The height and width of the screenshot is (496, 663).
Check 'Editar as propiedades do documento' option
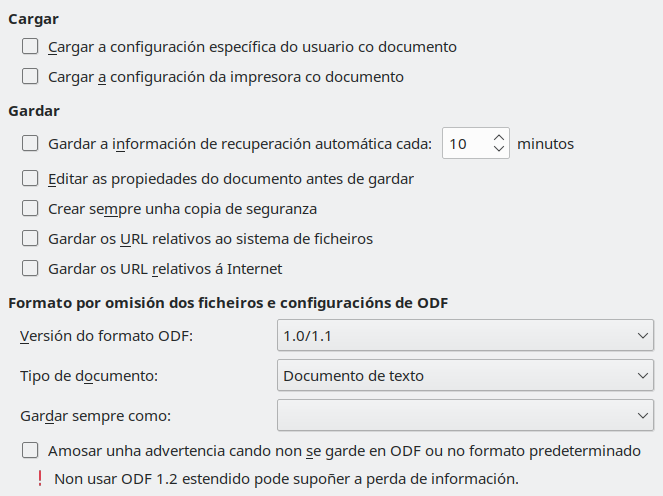click(x=30, y=179)
